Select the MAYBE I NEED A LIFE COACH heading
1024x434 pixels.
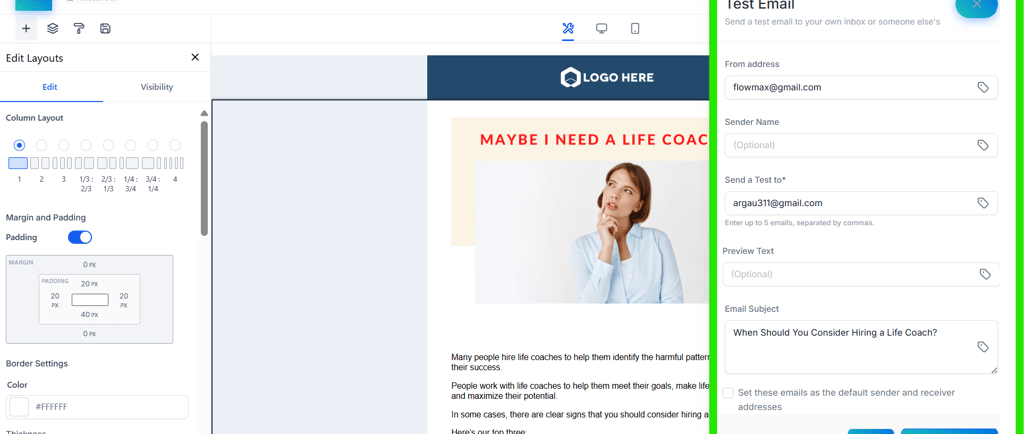coord(594,139)
